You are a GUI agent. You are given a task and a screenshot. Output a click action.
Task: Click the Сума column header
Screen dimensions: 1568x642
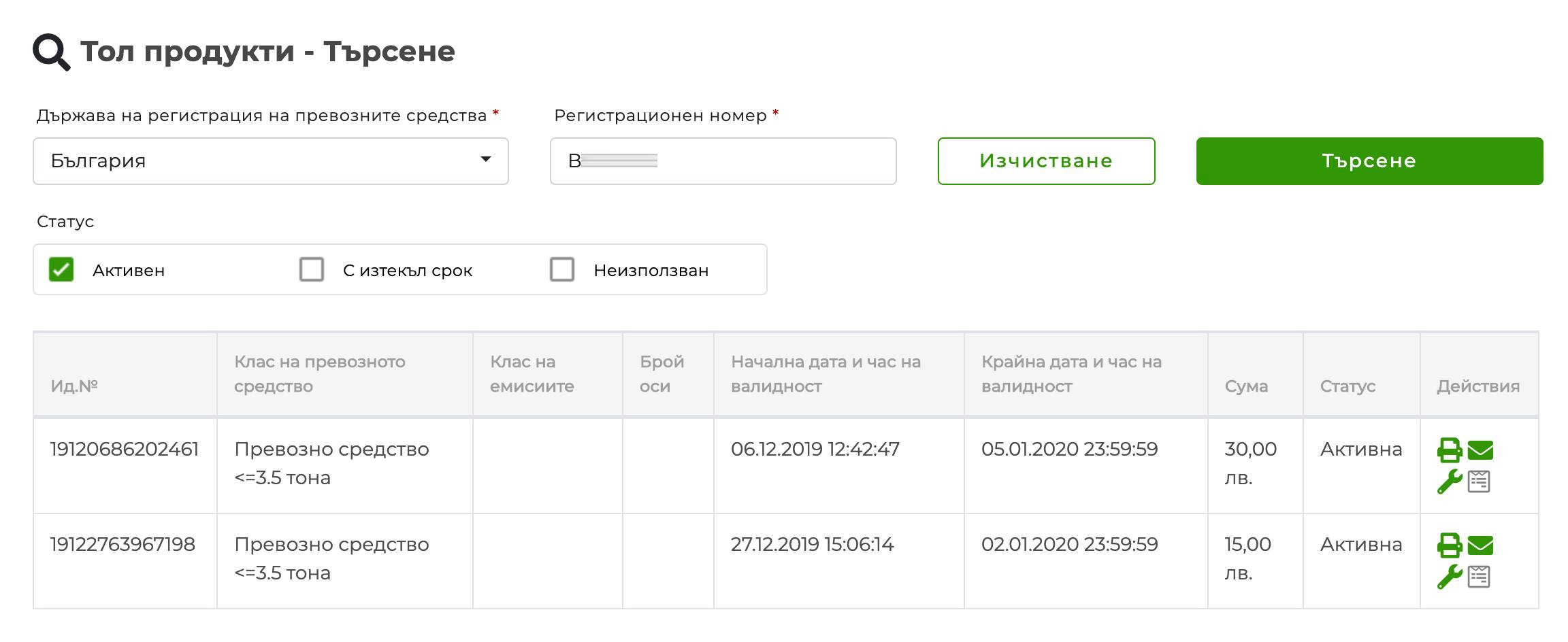1246,386
